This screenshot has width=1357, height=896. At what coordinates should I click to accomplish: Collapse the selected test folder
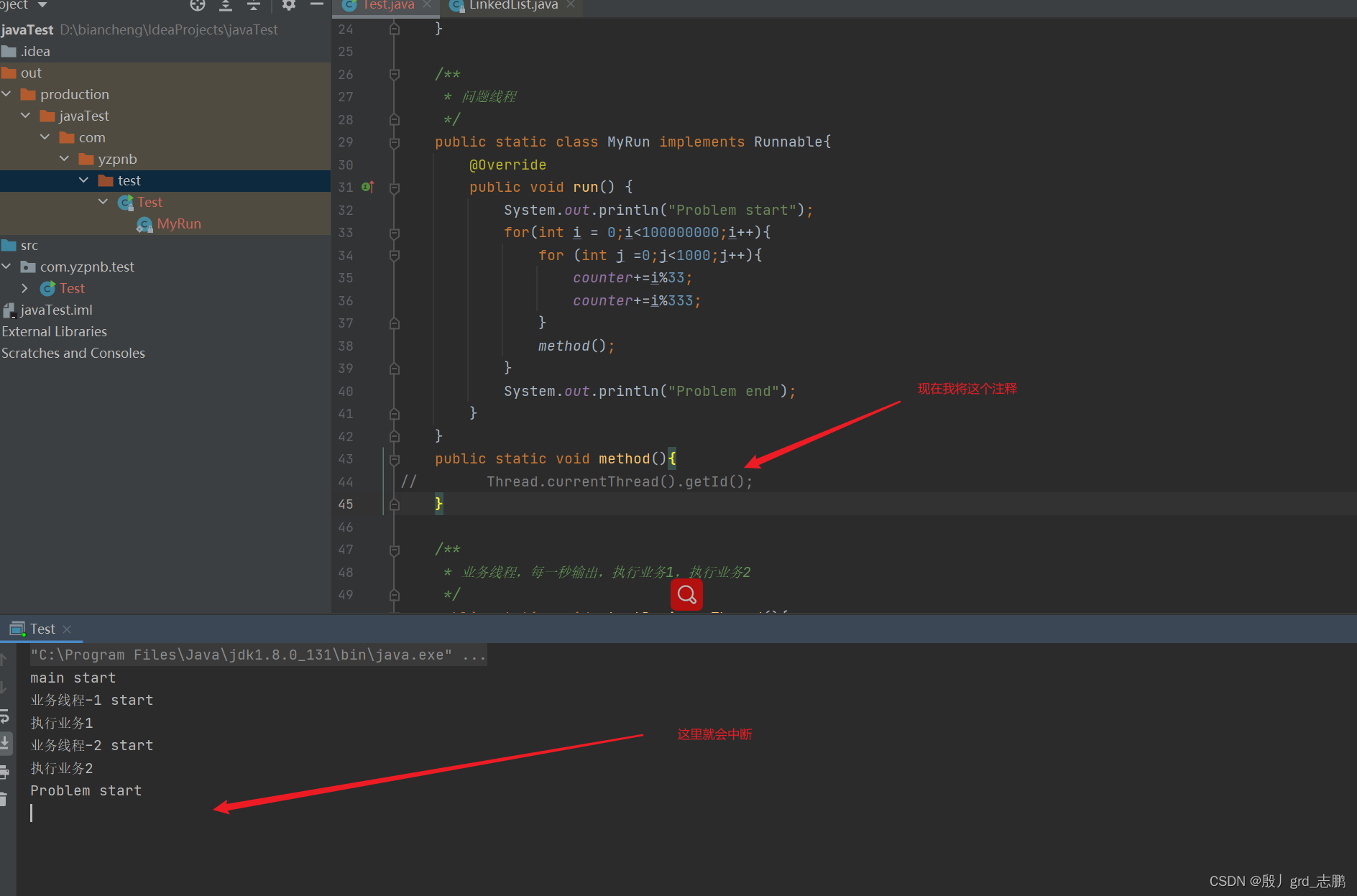[84, 180]
